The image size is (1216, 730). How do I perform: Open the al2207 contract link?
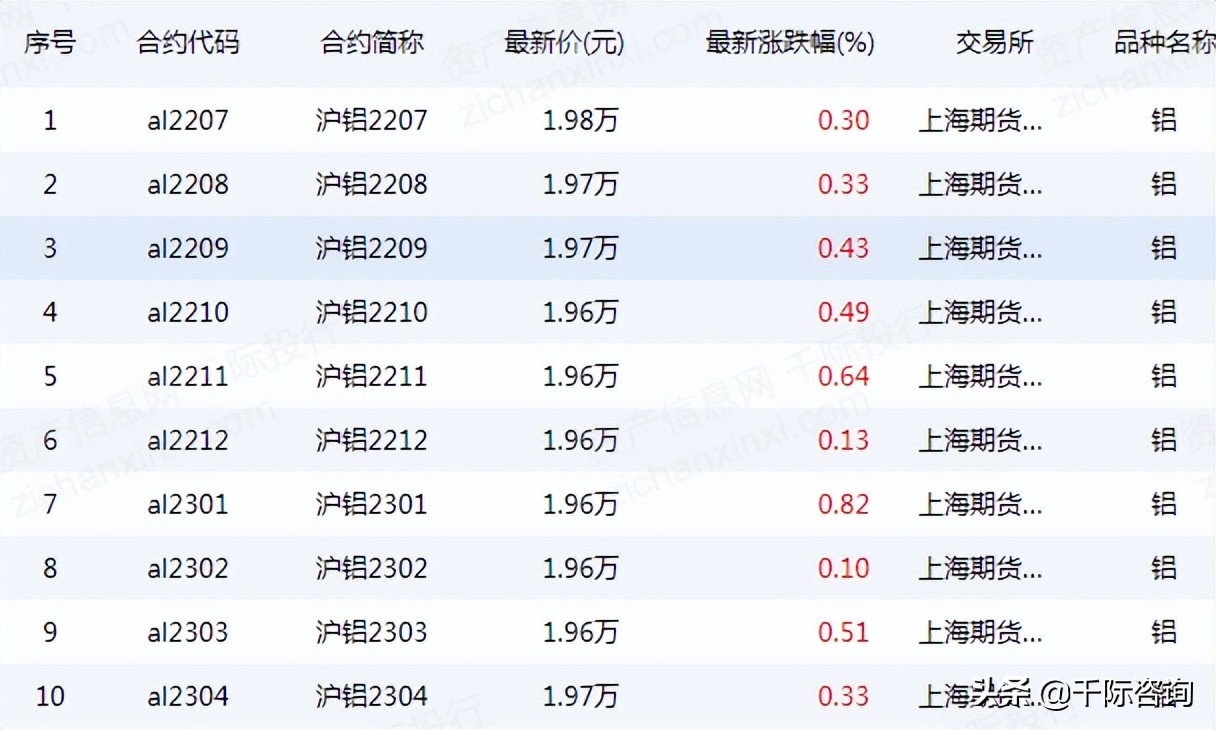tap(186, 120)
